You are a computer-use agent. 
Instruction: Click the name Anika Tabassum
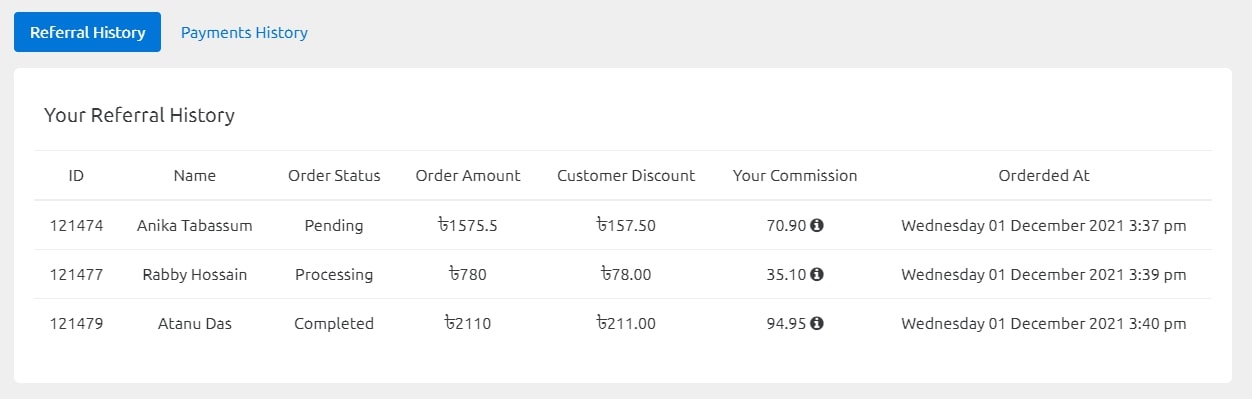pos(195,225)
